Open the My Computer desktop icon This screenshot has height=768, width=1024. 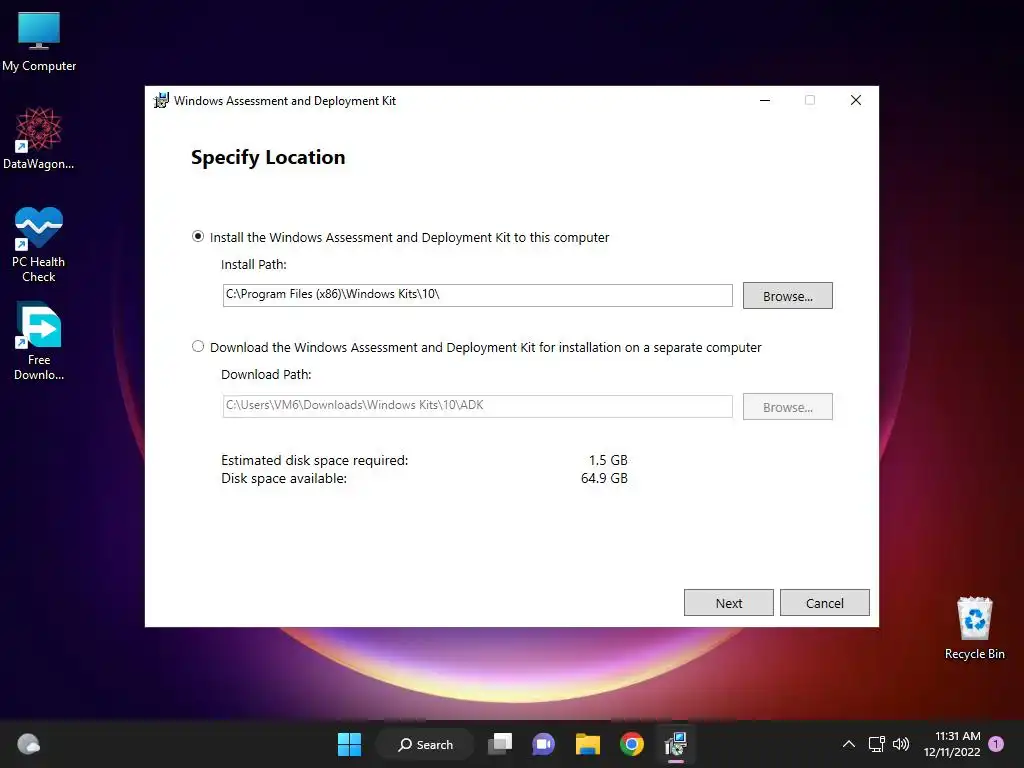[x=39, y=40]
